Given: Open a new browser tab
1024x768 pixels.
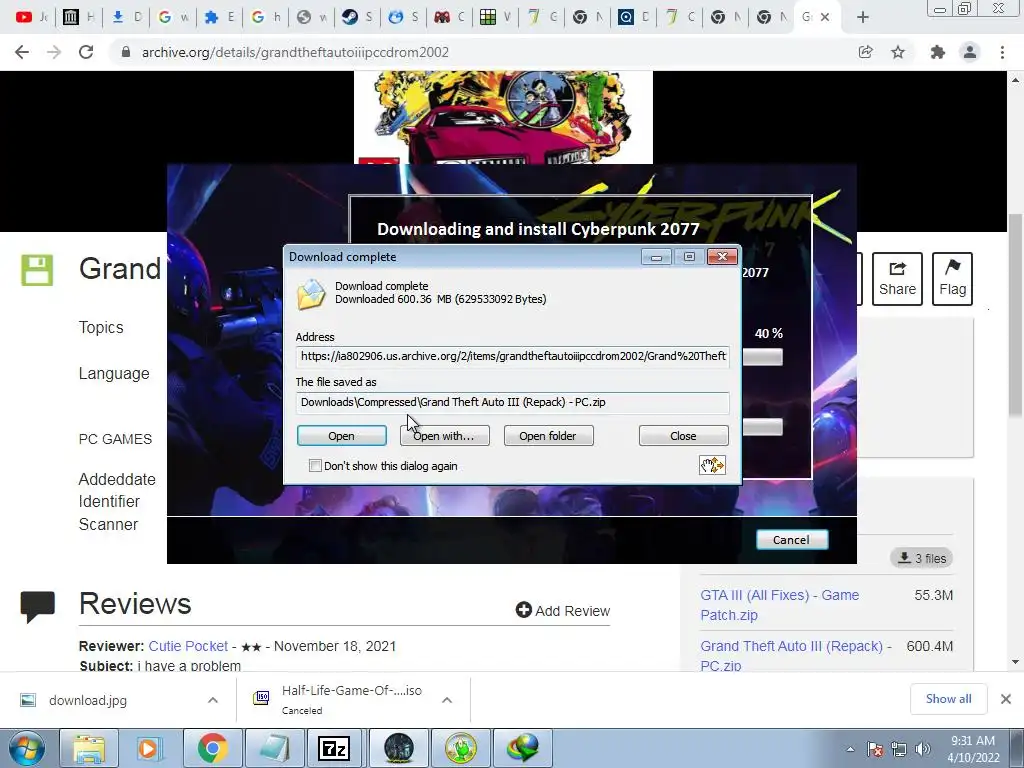Looking at the screenshot, I should tap(863, 18).
